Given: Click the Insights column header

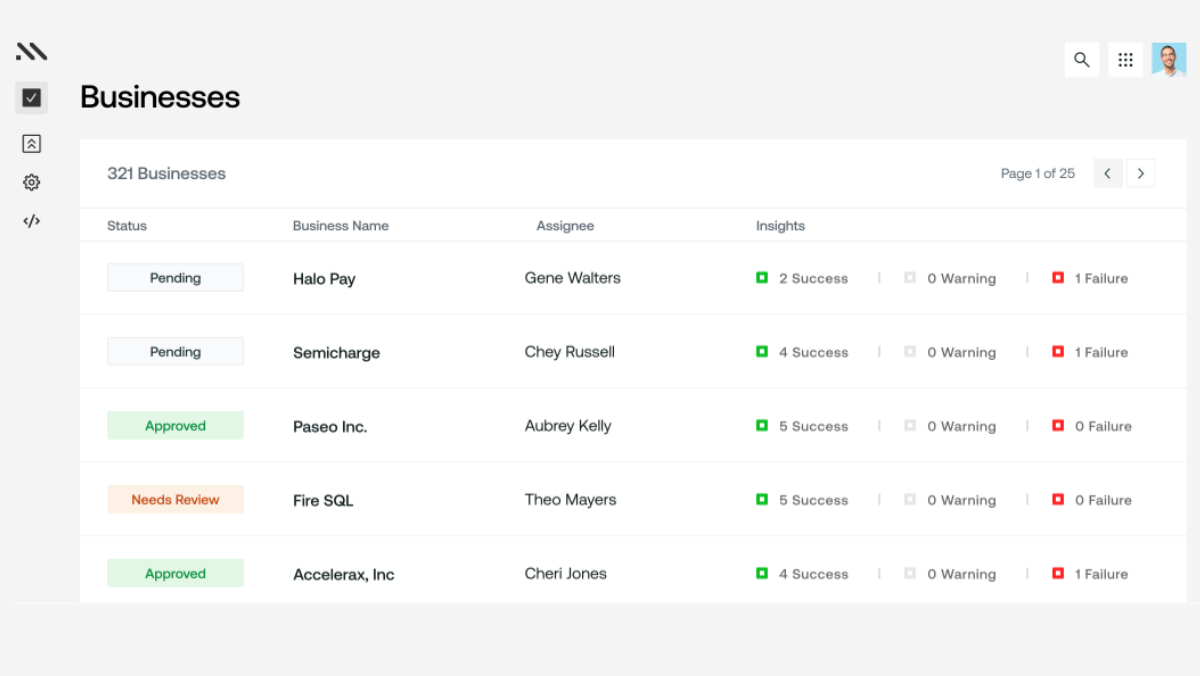Looking at the screenshot, I should pyautogui.click(x=780, y=225).
